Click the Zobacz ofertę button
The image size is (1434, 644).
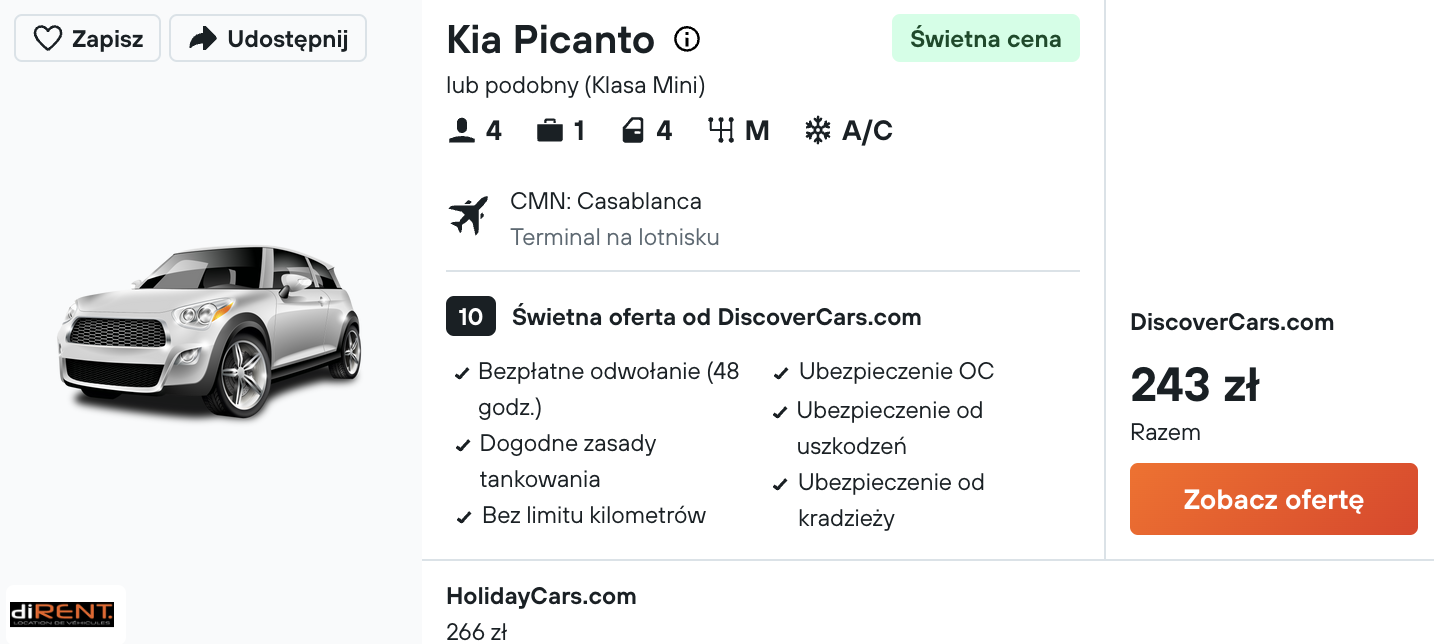point(1273,499)
